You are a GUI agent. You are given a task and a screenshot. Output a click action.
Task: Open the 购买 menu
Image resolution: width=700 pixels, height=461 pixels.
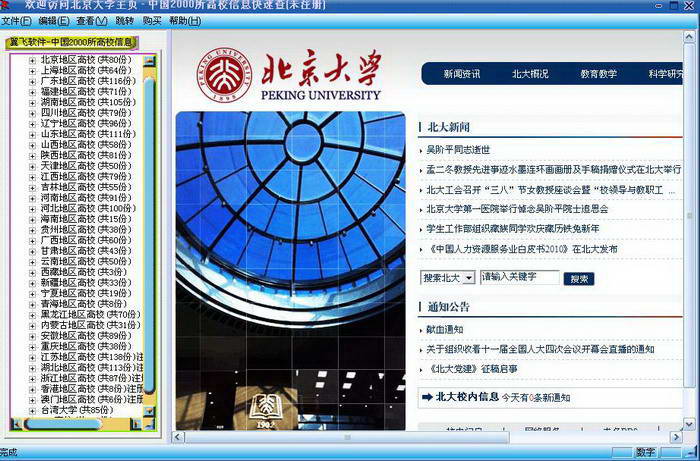[152, 21]
